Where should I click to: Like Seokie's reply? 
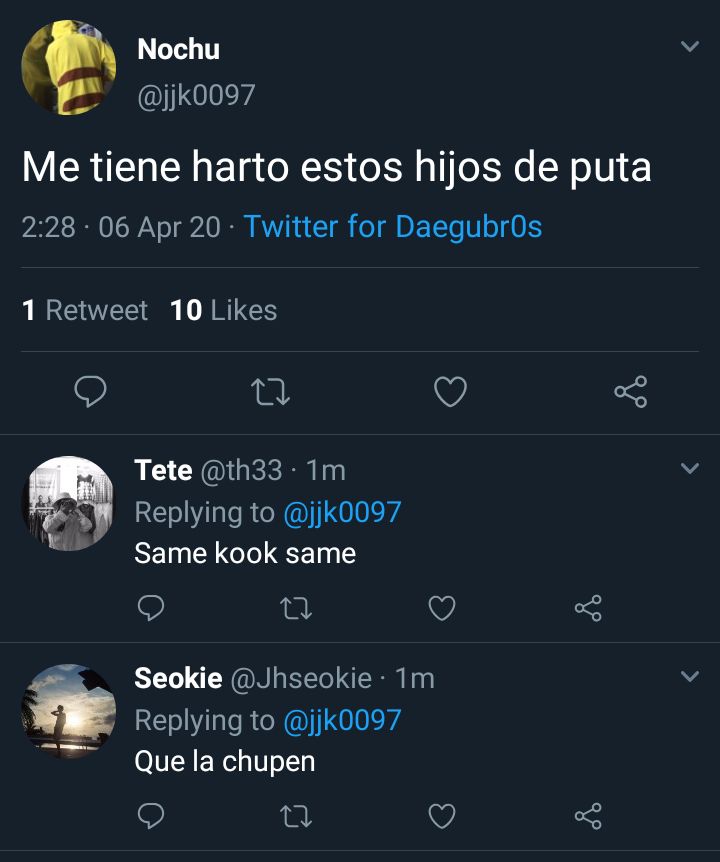[442, 816]
